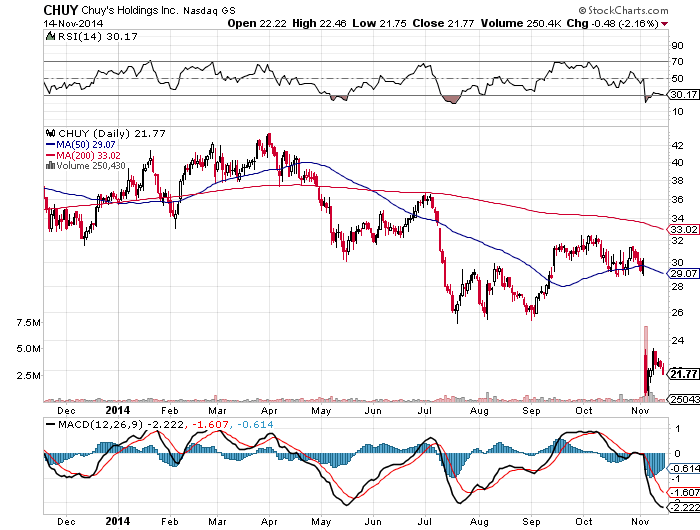Click the Sep label on MACD panel axis
The width and height of the screenshot is (700, 530).
531,522
